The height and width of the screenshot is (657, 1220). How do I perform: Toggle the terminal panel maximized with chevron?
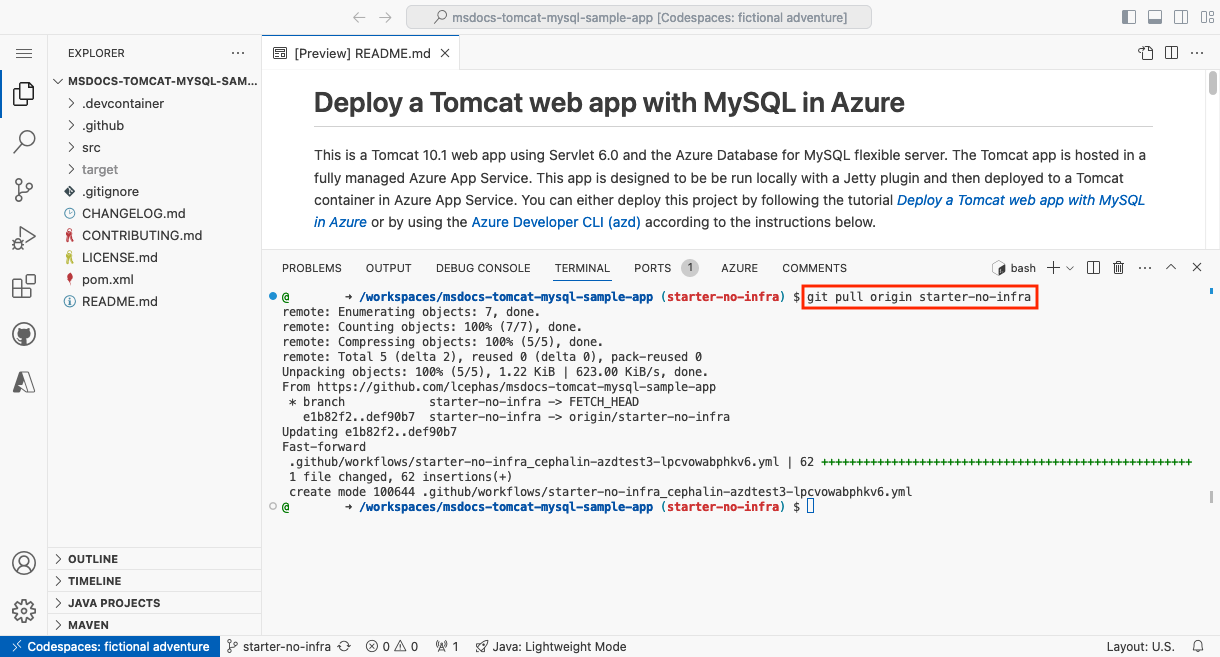click(1170, 267)
